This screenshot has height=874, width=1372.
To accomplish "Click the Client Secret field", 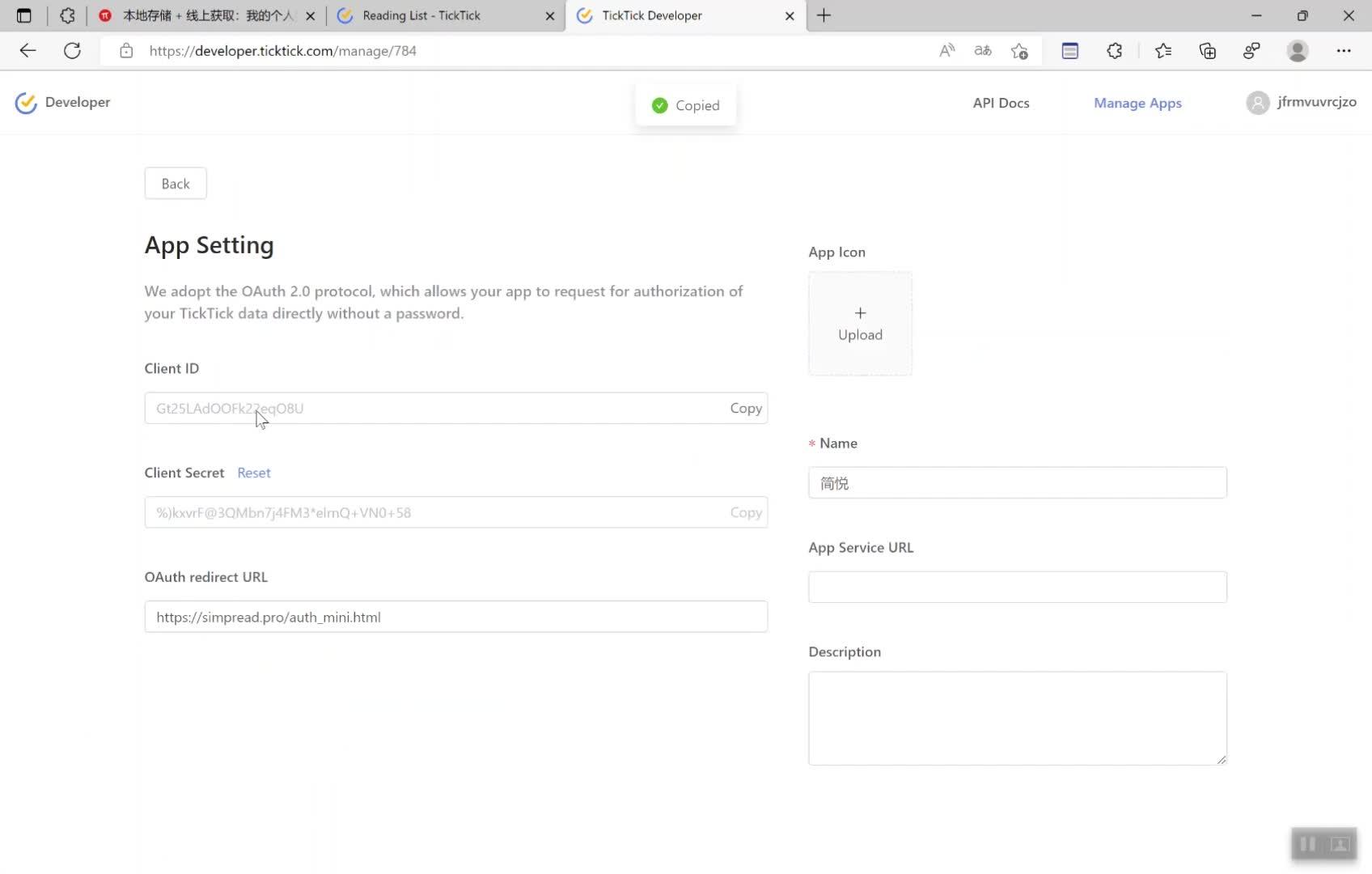I will pos(456,513).
